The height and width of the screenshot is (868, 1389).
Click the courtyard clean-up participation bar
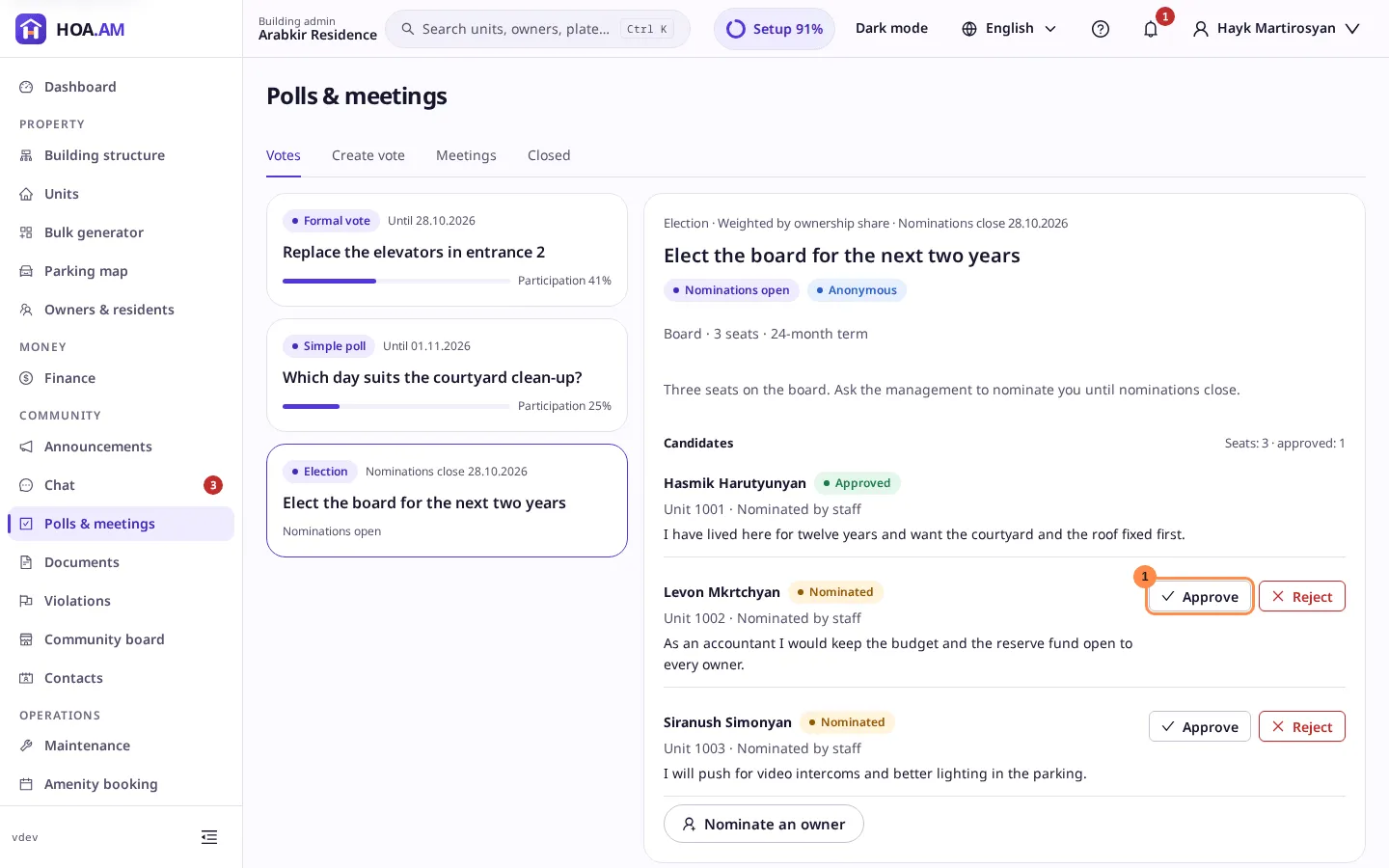tap(396, 407)
